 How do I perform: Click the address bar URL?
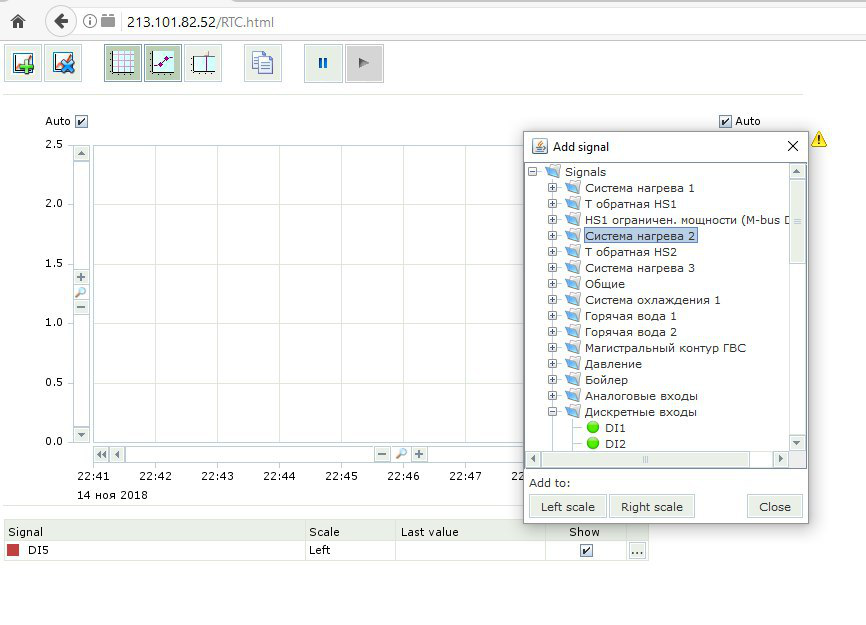pyautogui.click(x=200, y=22)
